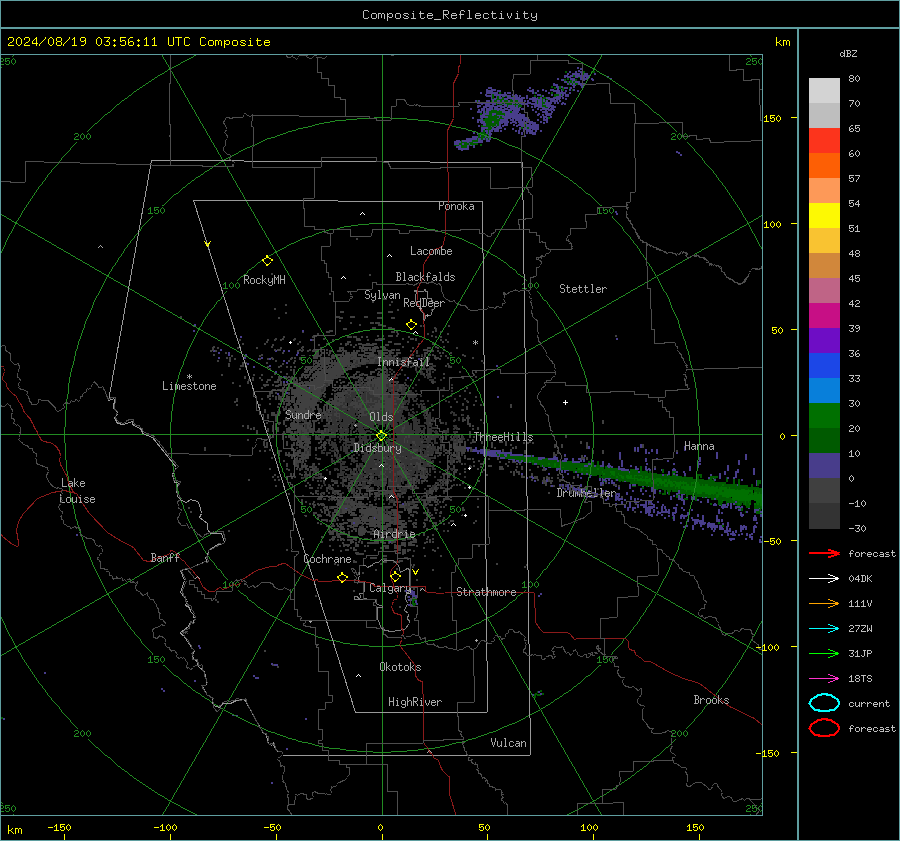Click the red 'forecast' ellipse icon
The height and width of the screenshot is (841, 900).
point(824,728)
